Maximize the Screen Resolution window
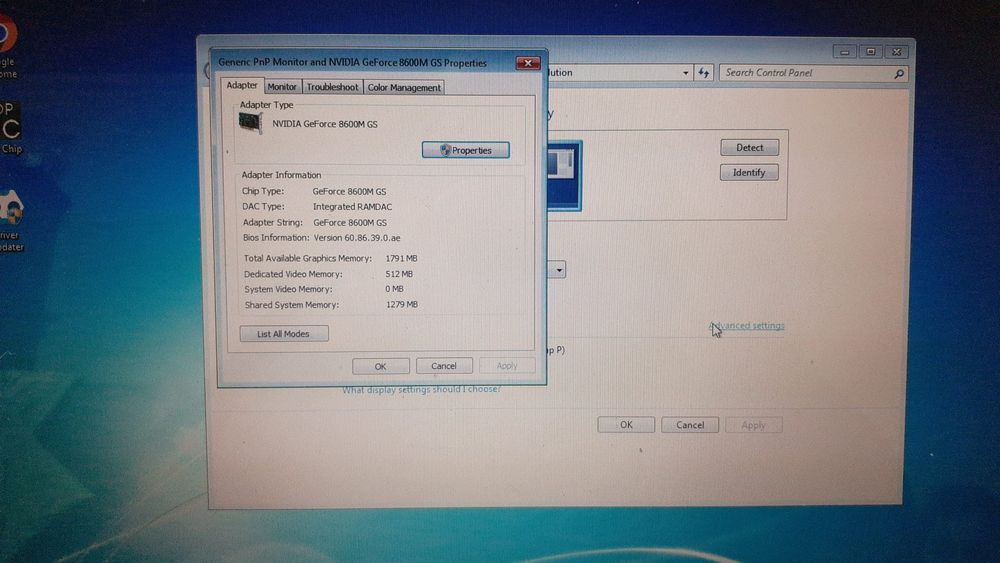Image resolution: width=1000 pixels, height=563 pixels. 871,52
